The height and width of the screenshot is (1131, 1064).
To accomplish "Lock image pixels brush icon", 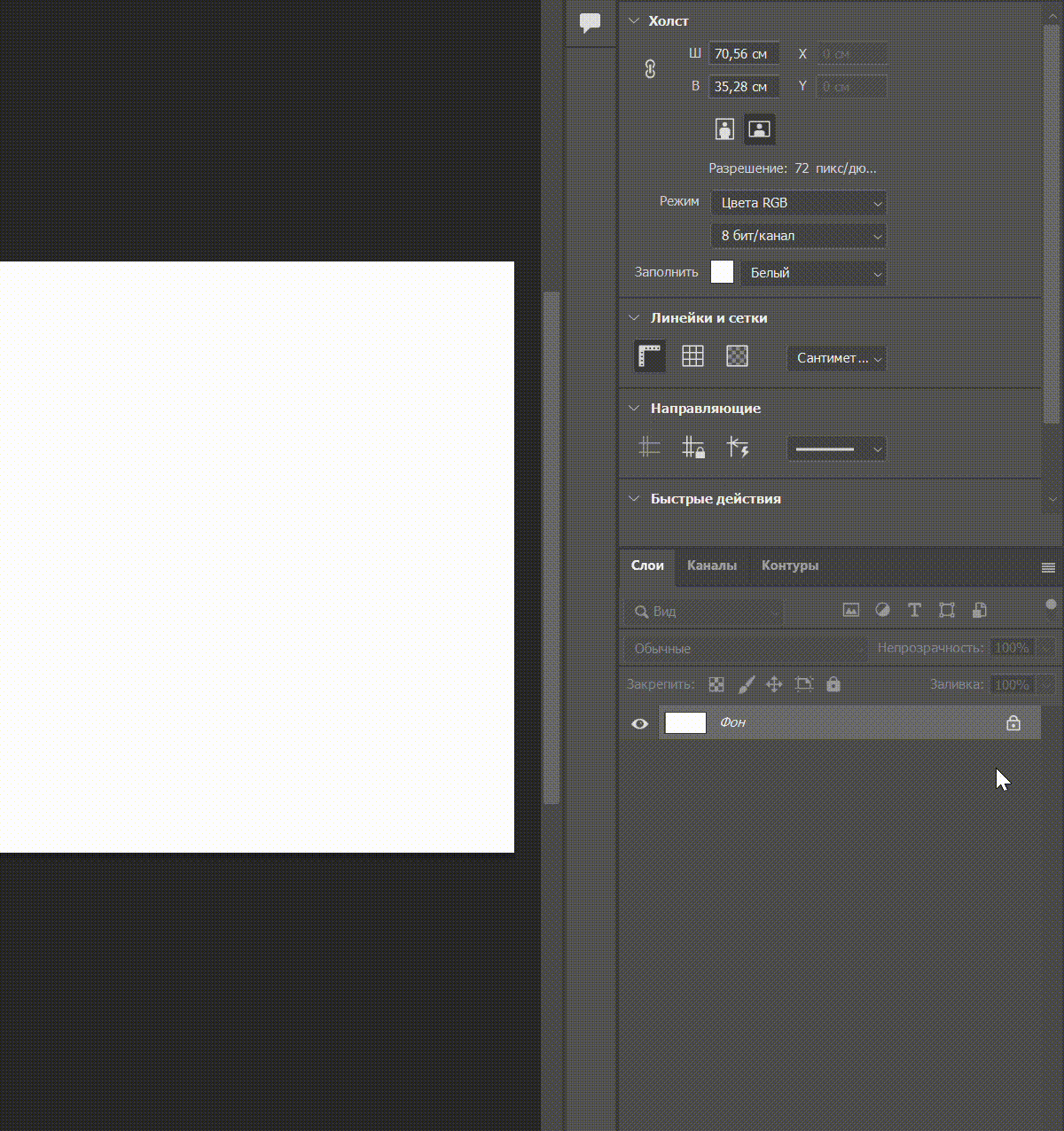I will pos(747,684).
